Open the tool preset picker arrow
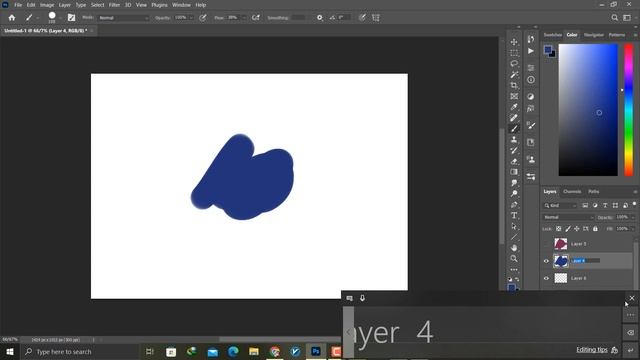The width and height of the screenshot is (640, 360). tap(38, 18)
